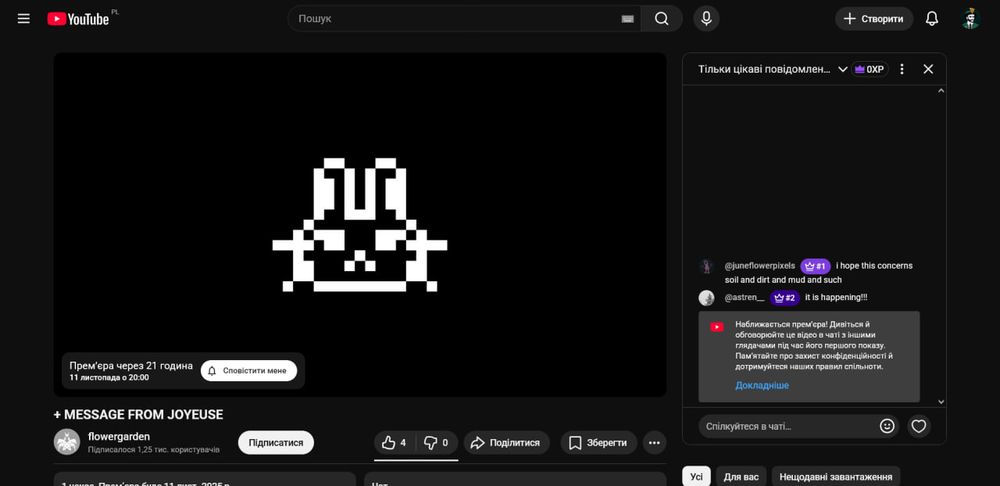This screenshot has width=1000, height=486.
Task: Click the magnifying glass search button
Action: 661,19
